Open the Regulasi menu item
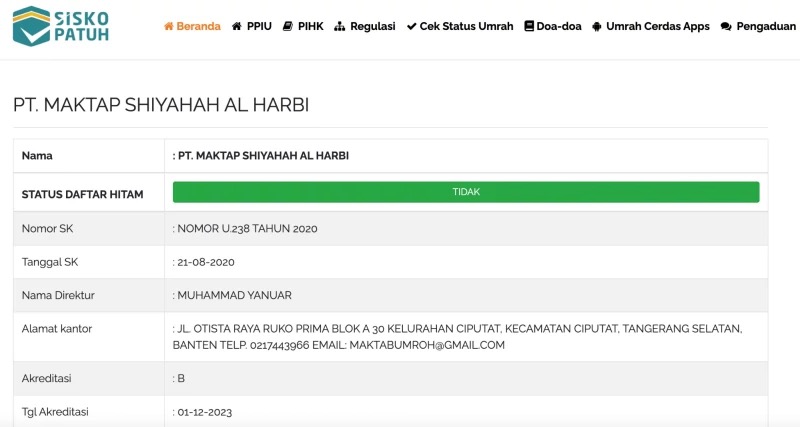The height and width of the screenshot is (427, 800). click(x=372, y=26)
